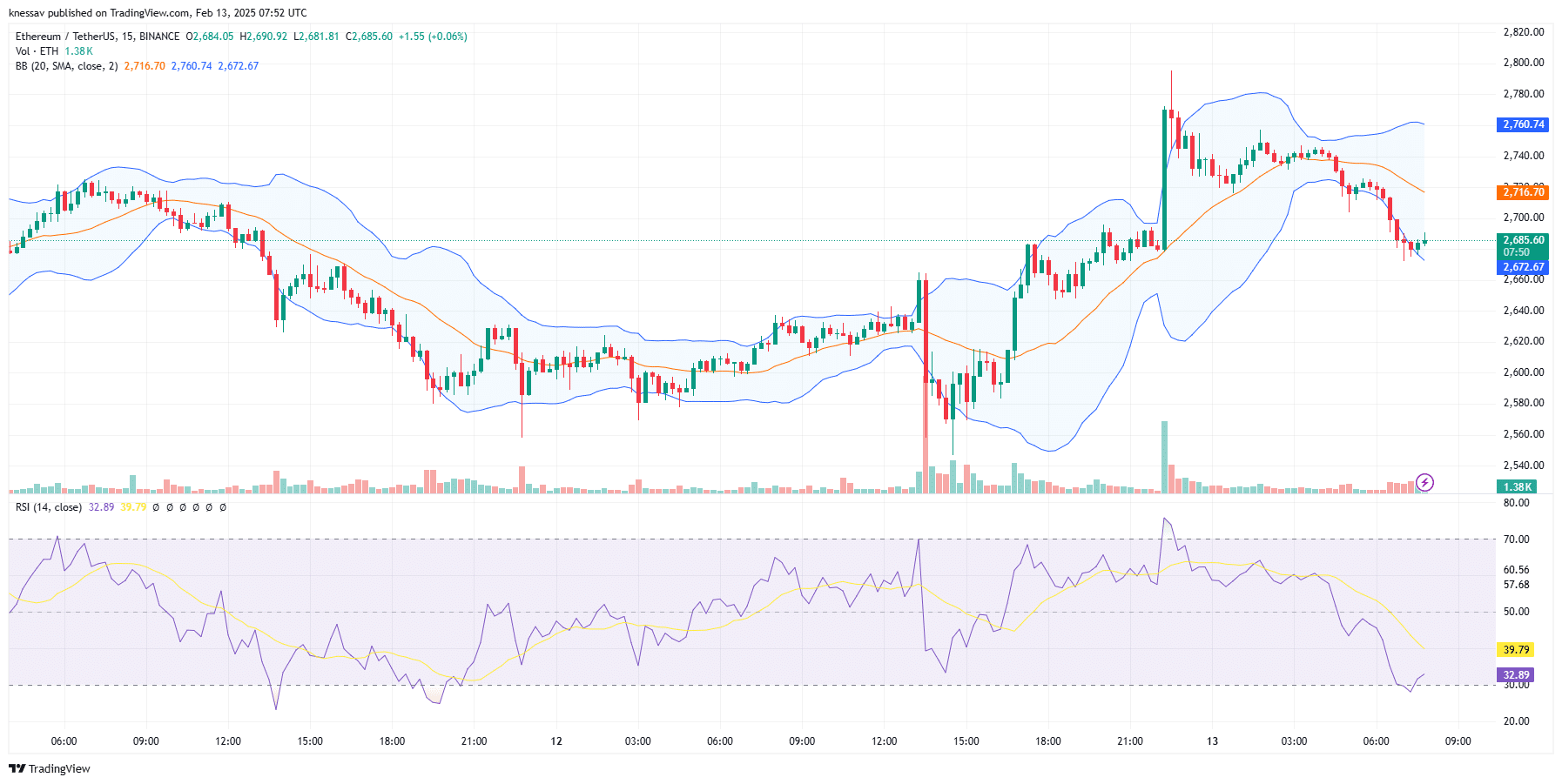Viewport: 1562px width, 784px height.
Task: Click the orange 2,716.70 value in BB legend
Action: (145, 66)
